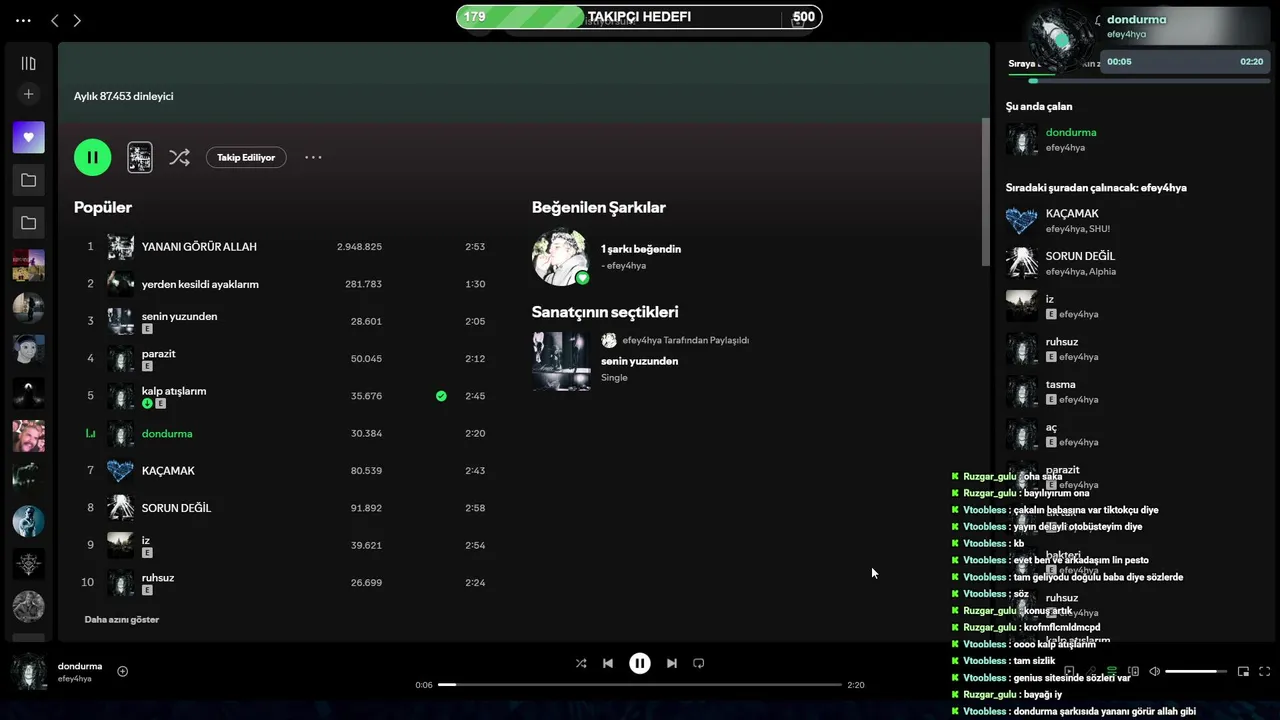Adjust the volume slider
The height and width of the screenshot is (720, 1280).
pos(1196,671)
